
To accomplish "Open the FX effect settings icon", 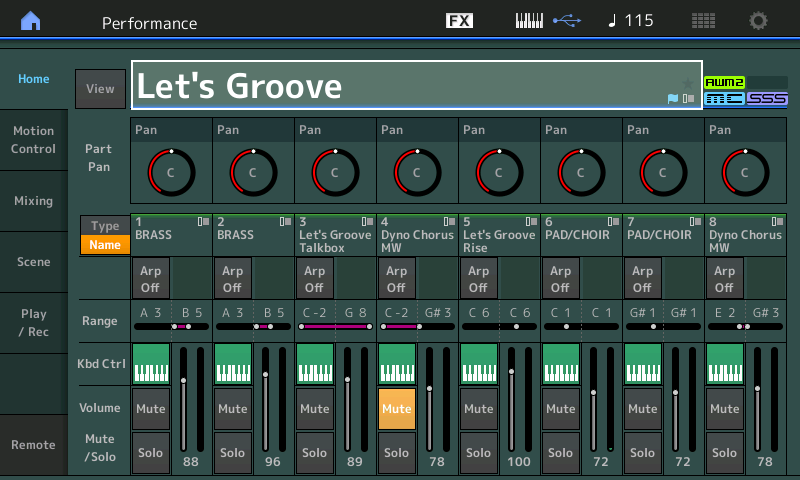I will point(459,21).
